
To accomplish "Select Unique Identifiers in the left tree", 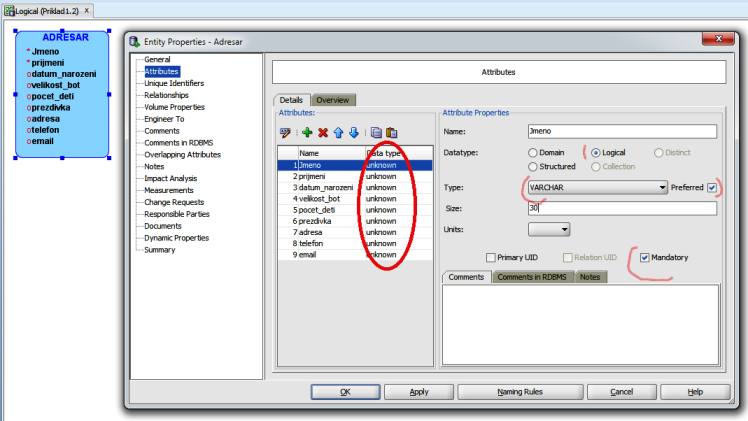I will pyautogui.click(x=174, y=83).
